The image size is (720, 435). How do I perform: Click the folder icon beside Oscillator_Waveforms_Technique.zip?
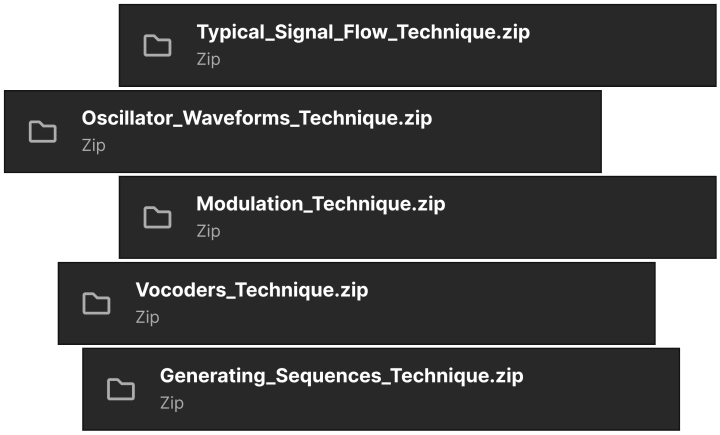(43, 132)
